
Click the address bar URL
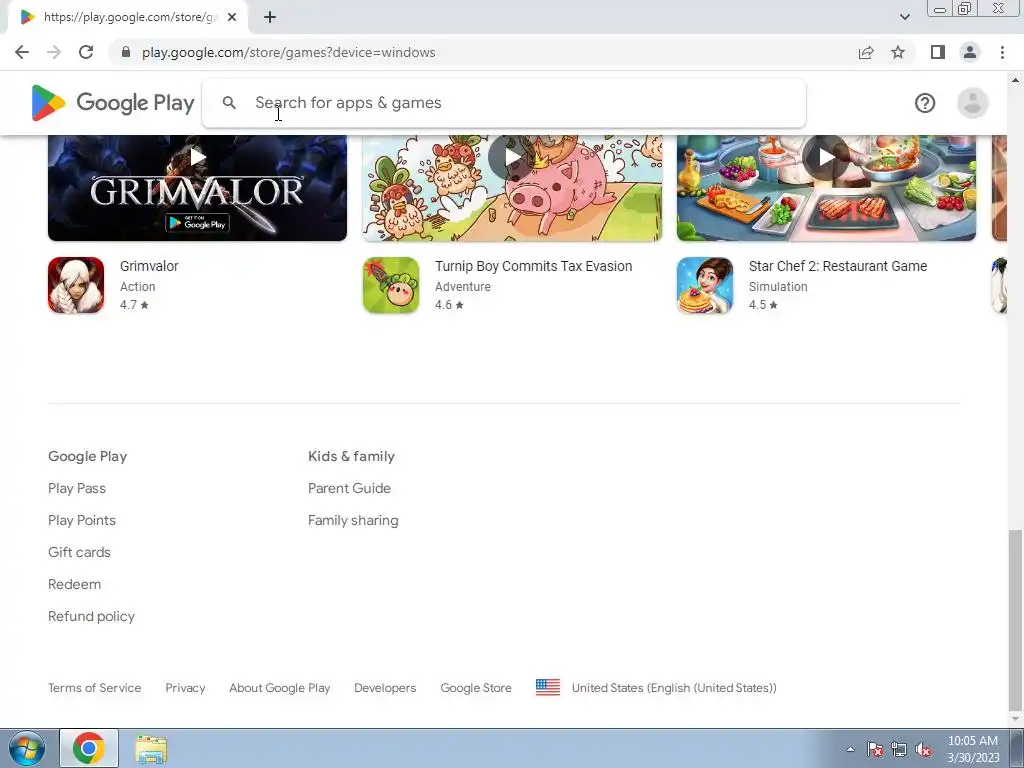click(x=289, y=52)
